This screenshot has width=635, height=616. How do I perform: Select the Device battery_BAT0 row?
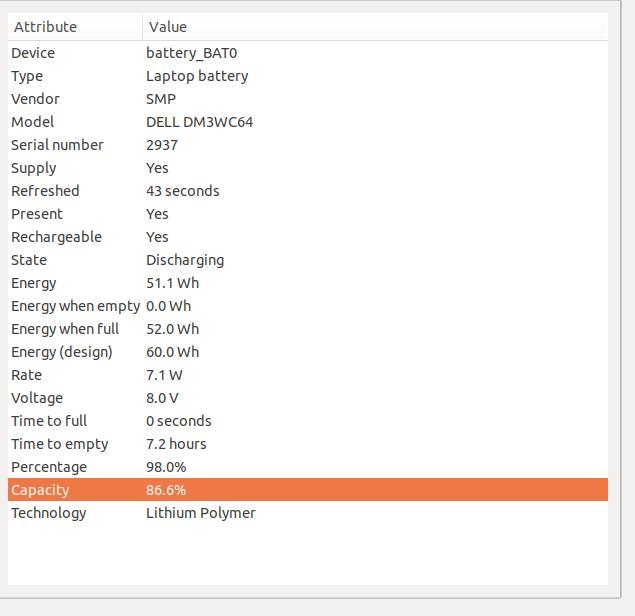click(308, 53)
